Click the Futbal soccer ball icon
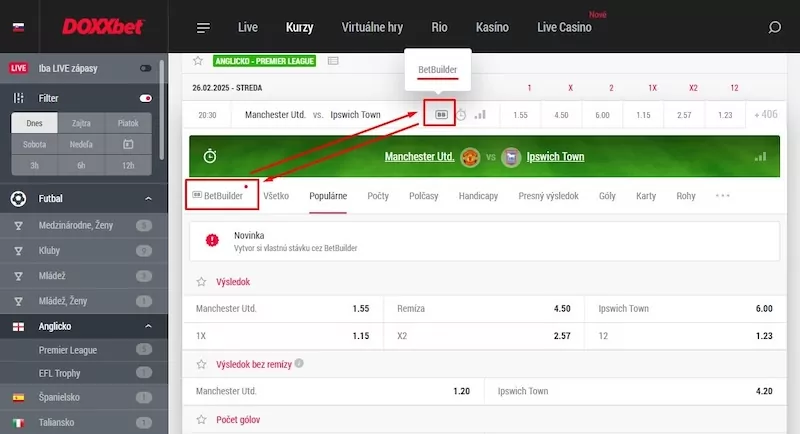Viewport: 800px width, 434px height. [18, 198]
